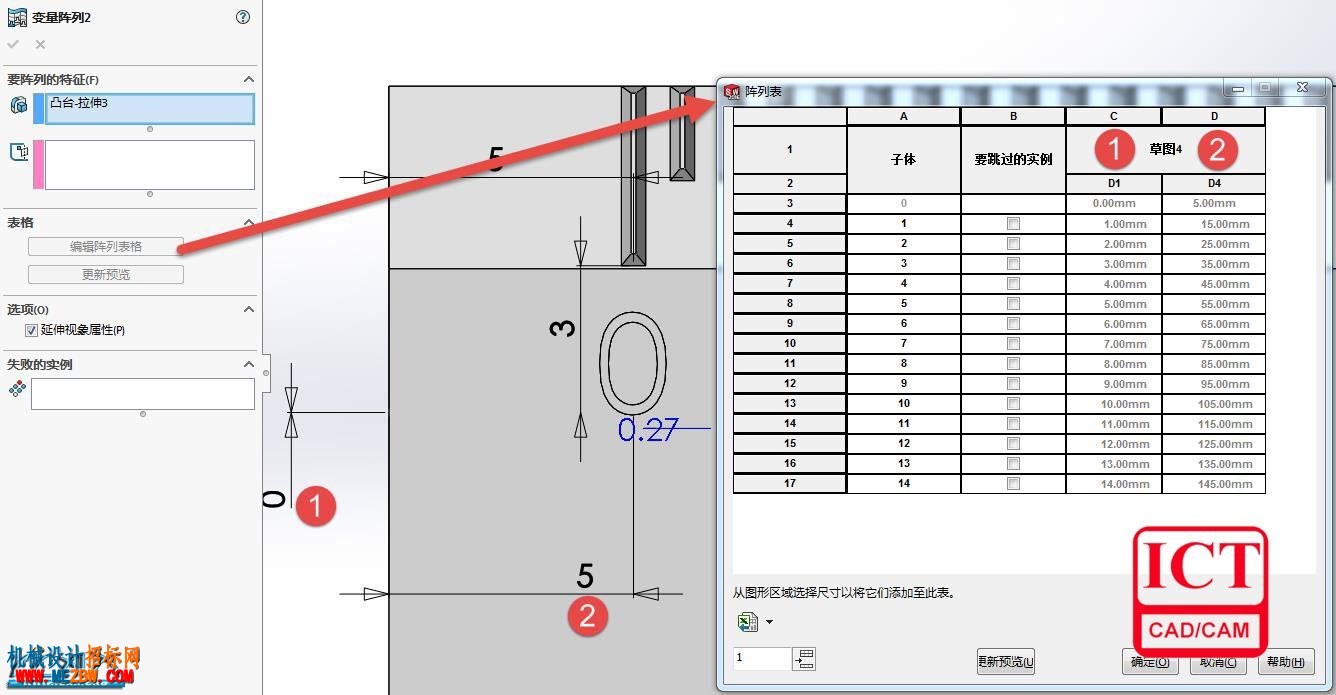Click the 变量阵列2 feature icon in panel header
Image resolution: width=1336 pixels, height=695 pixels.
coord(16,17)
